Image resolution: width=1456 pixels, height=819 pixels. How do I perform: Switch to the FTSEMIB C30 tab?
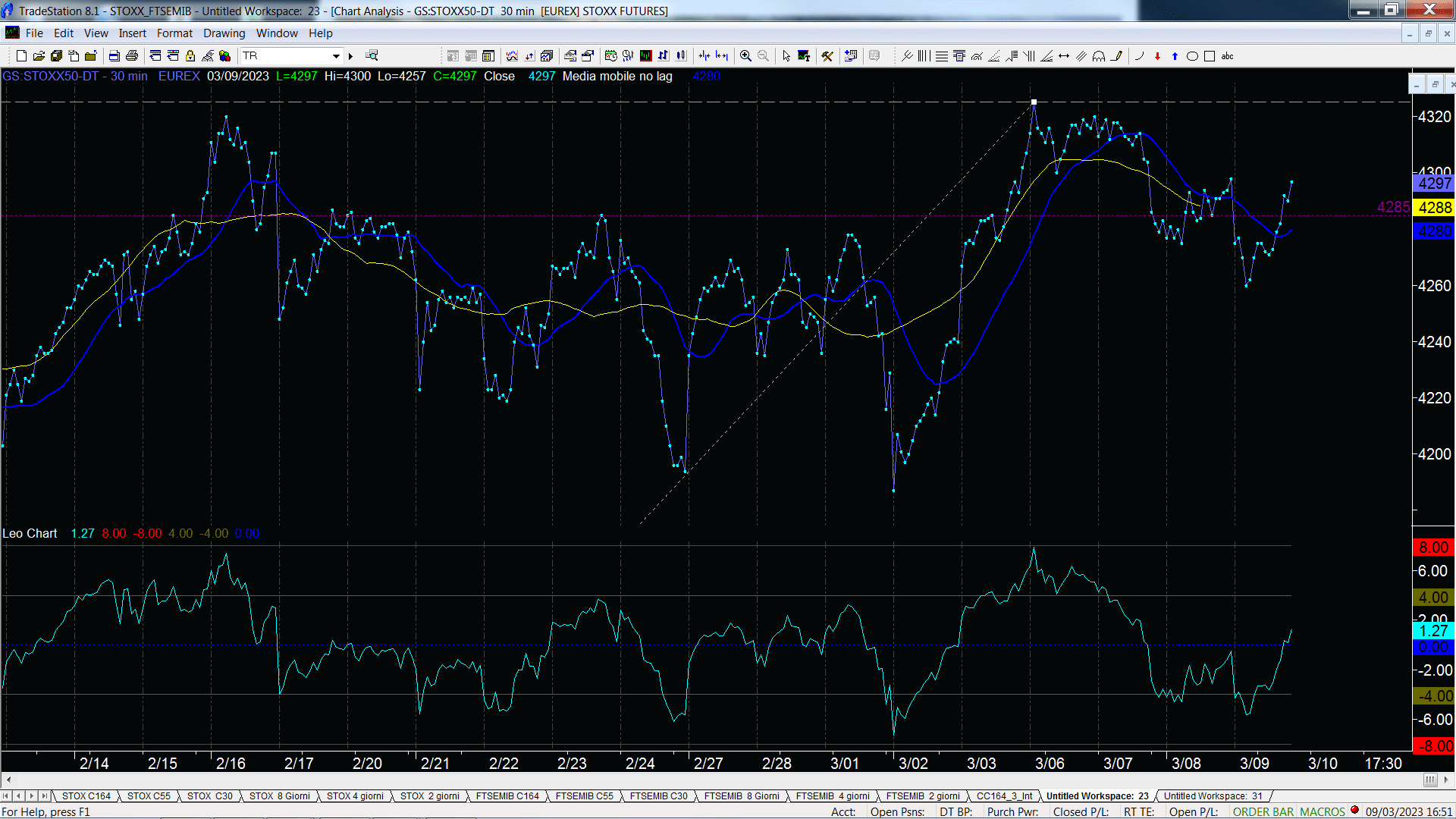coord(658,796)
